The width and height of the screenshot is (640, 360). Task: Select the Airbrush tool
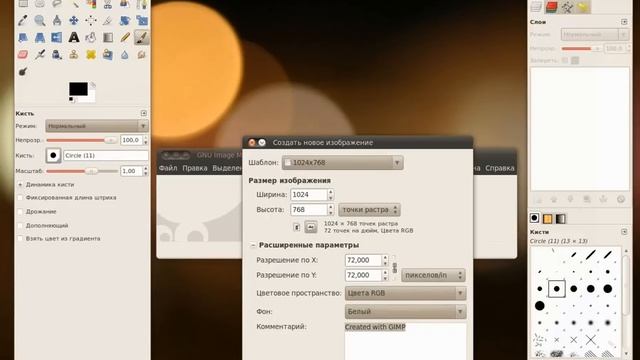(x=40, y=54)
